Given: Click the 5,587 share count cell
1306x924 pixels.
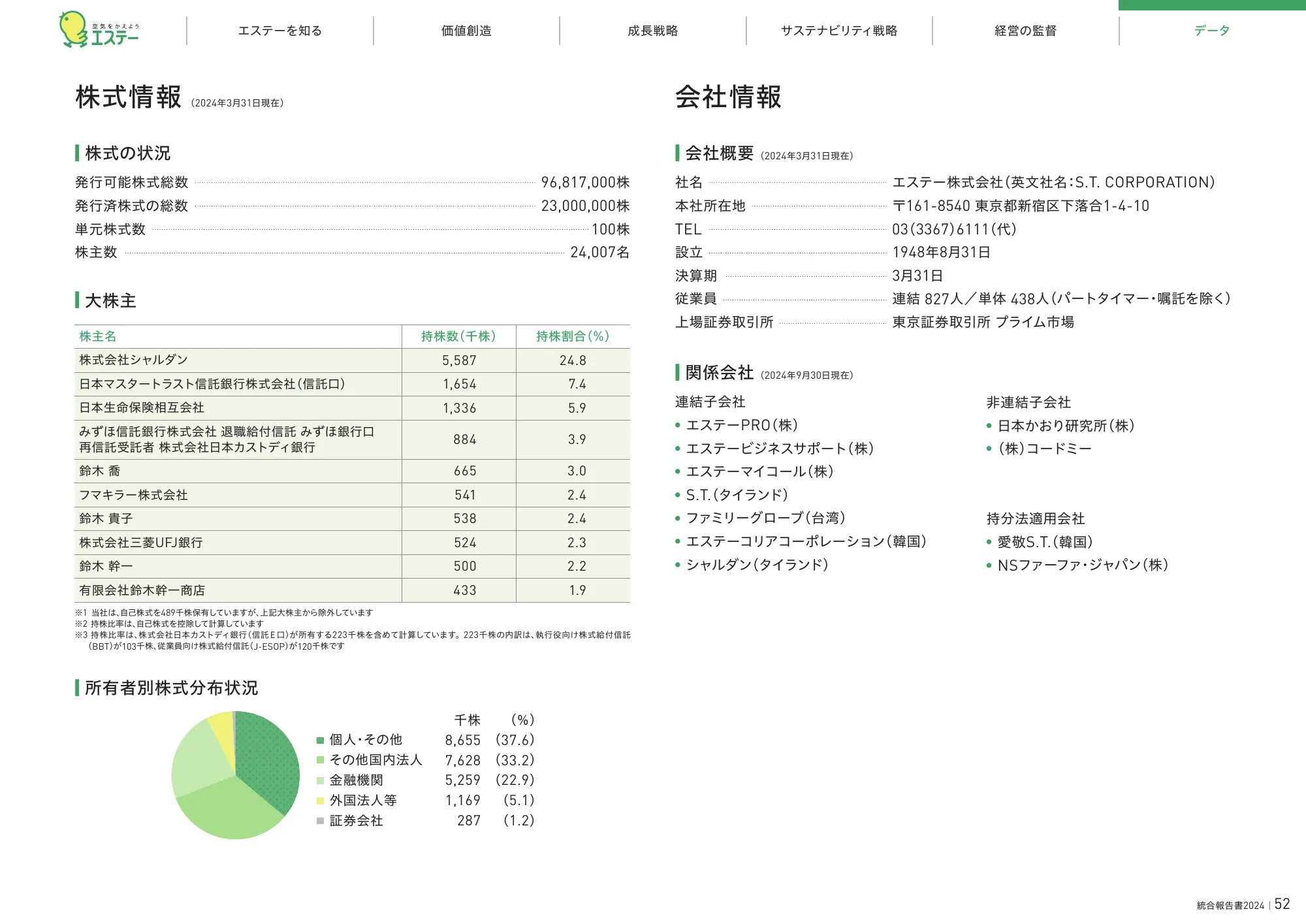Looking at the screenshot, I should coord(459,360).
